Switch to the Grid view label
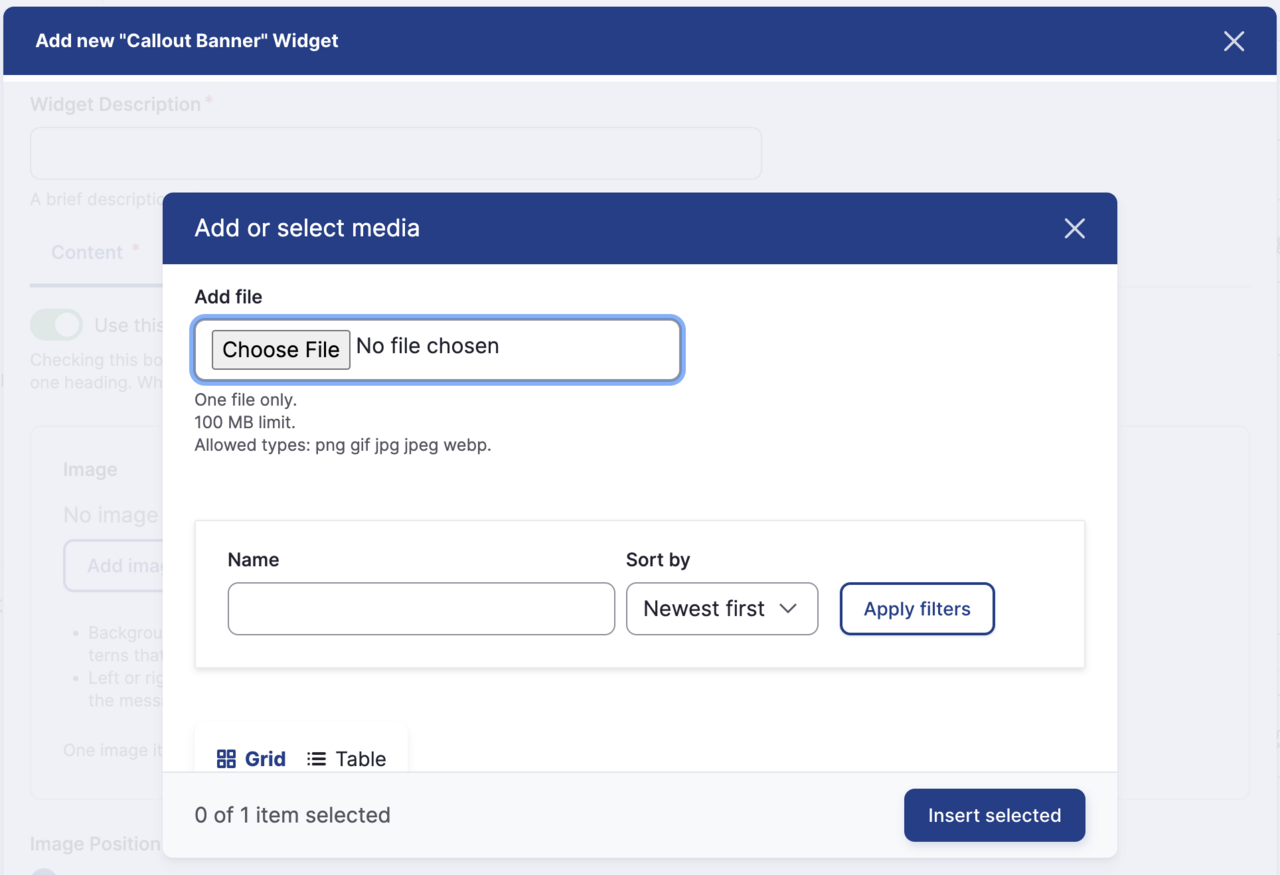 pos(265,759)
